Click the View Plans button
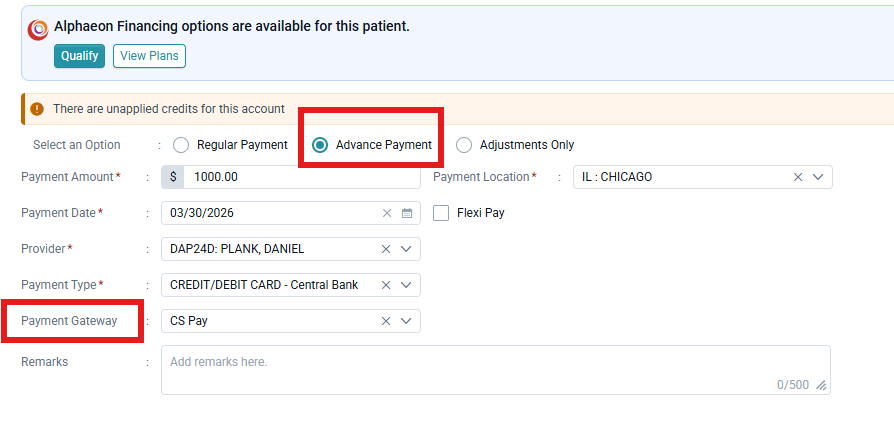Screen dimensions: 894x429 coord(149,56)
